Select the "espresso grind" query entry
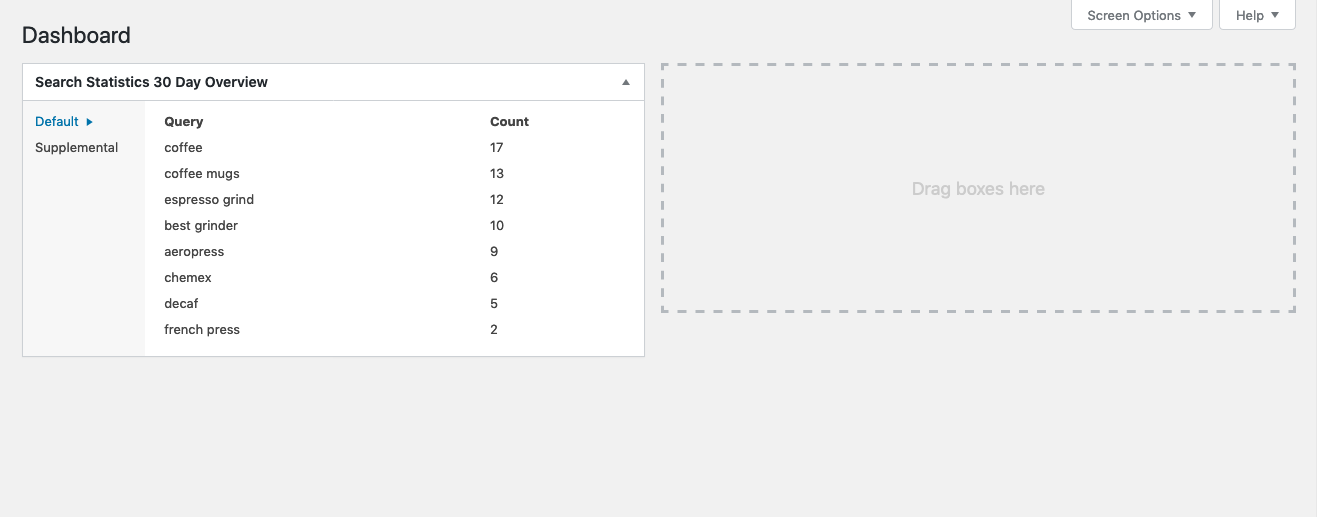 tap(209, 200)
